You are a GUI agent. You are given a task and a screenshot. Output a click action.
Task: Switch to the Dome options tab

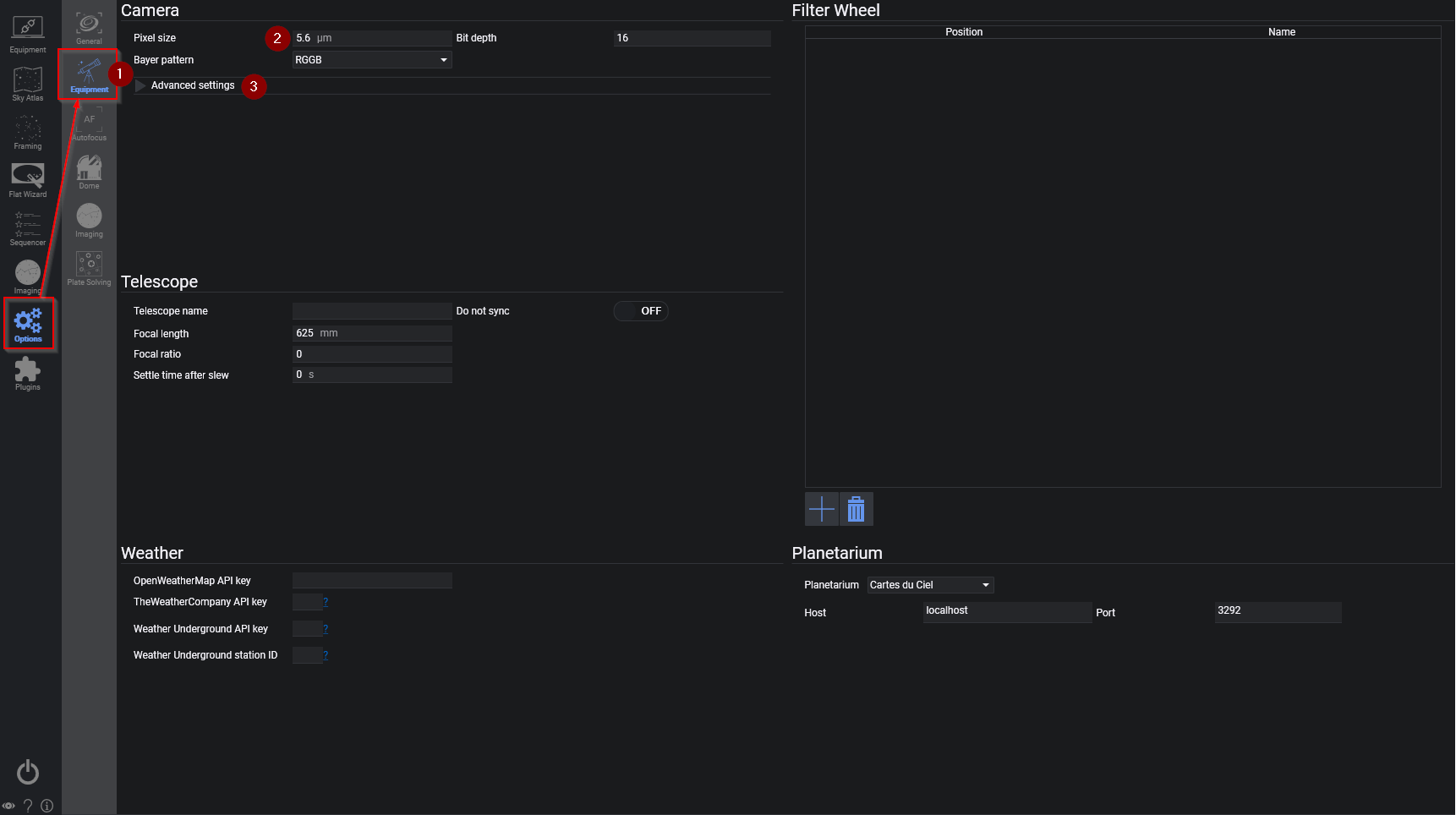pyautogui.click(x=89, y=172)
